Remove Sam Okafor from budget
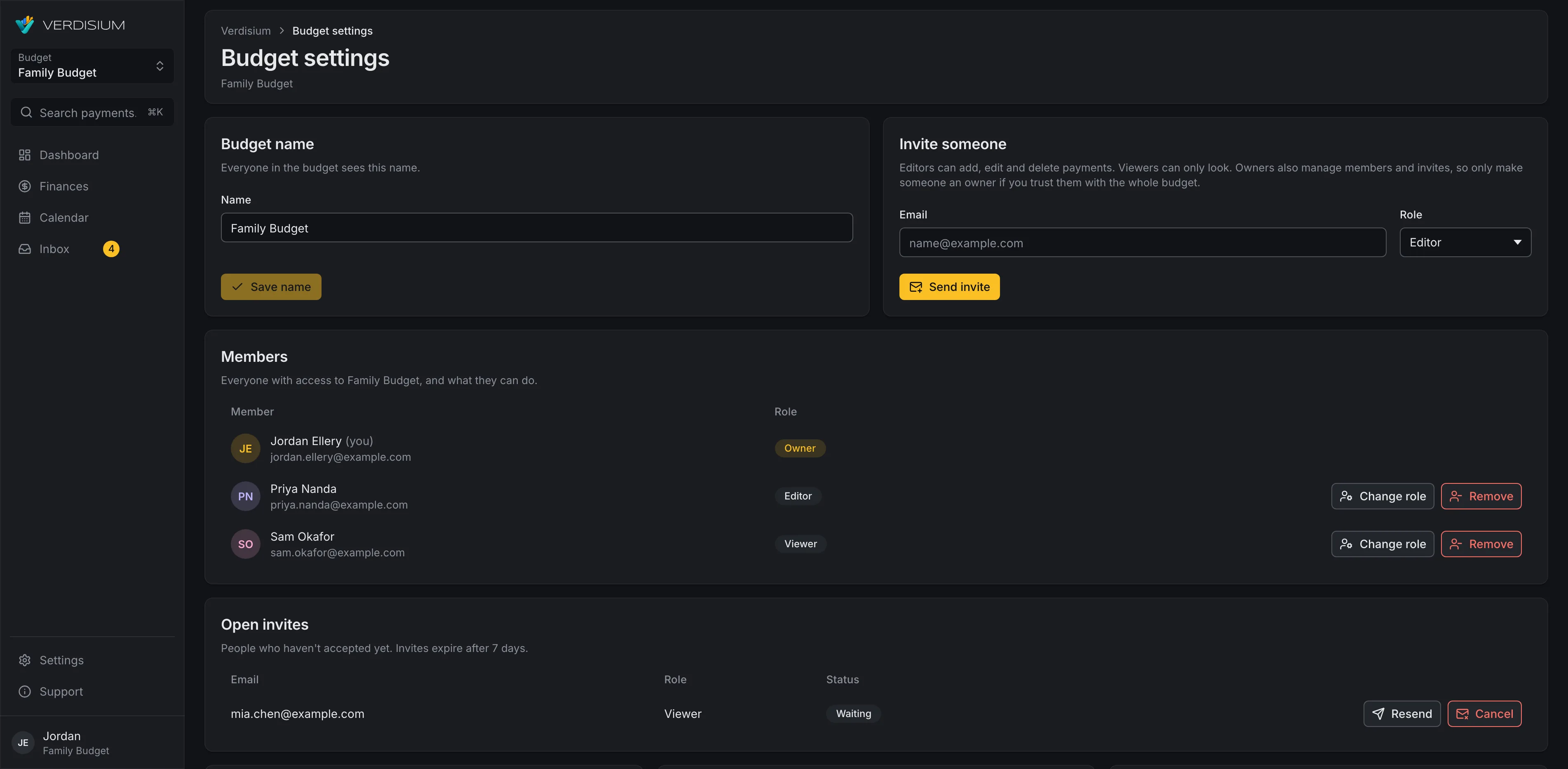This screenshot has width=1568, height=769. tap(1481, 544)
